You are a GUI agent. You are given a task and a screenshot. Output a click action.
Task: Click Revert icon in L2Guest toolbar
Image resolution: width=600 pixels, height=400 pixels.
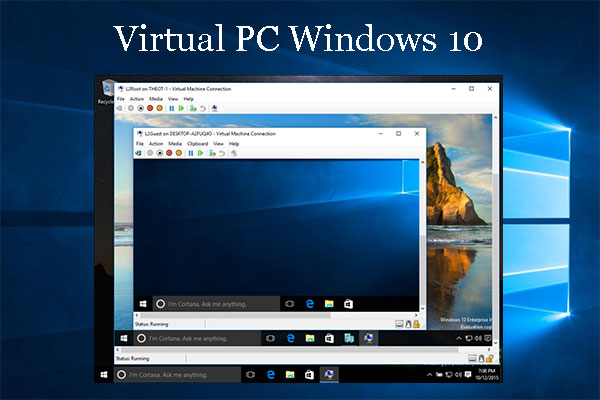click(222, 153)
